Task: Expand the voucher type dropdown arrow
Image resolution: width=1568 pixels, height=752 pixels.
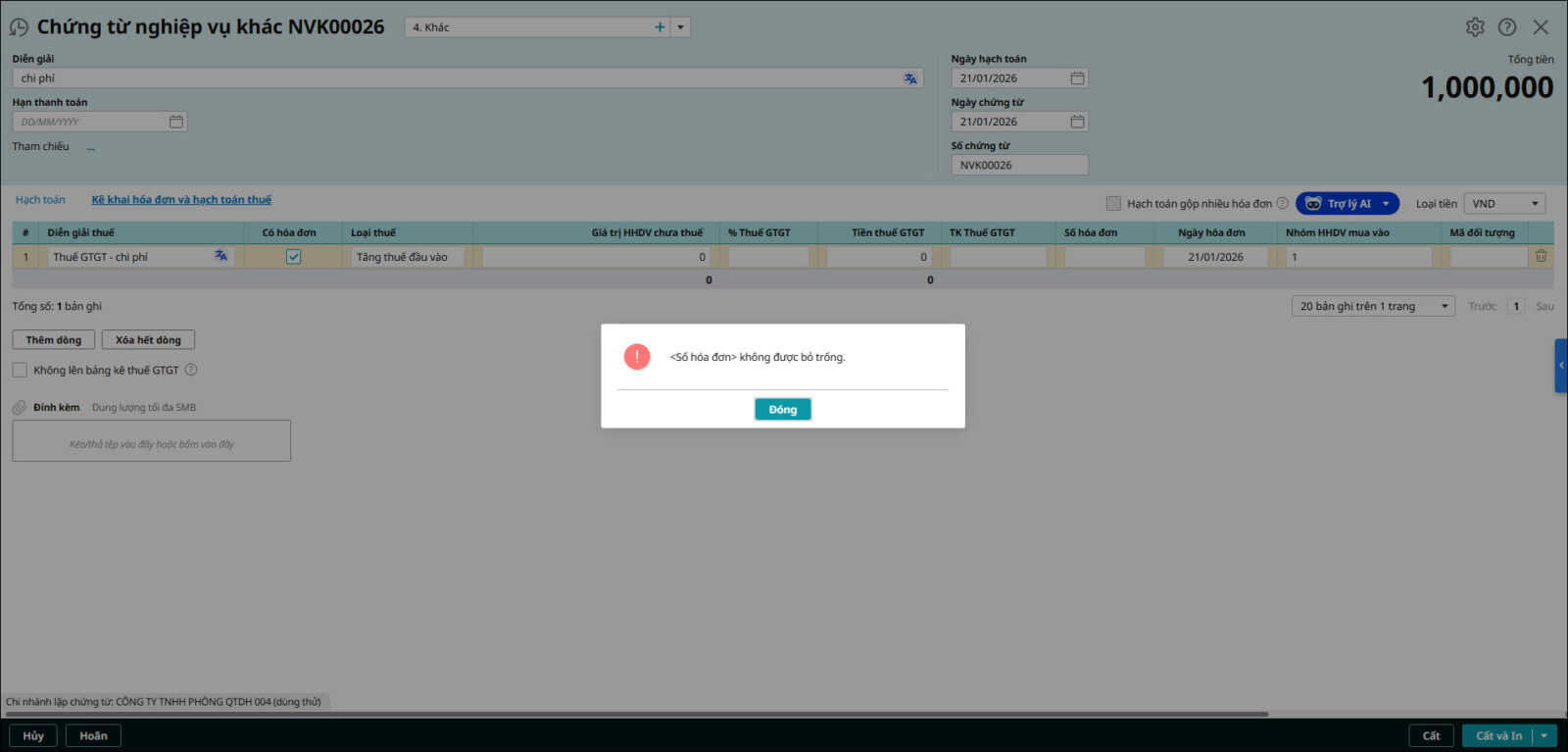Action: 681,27
